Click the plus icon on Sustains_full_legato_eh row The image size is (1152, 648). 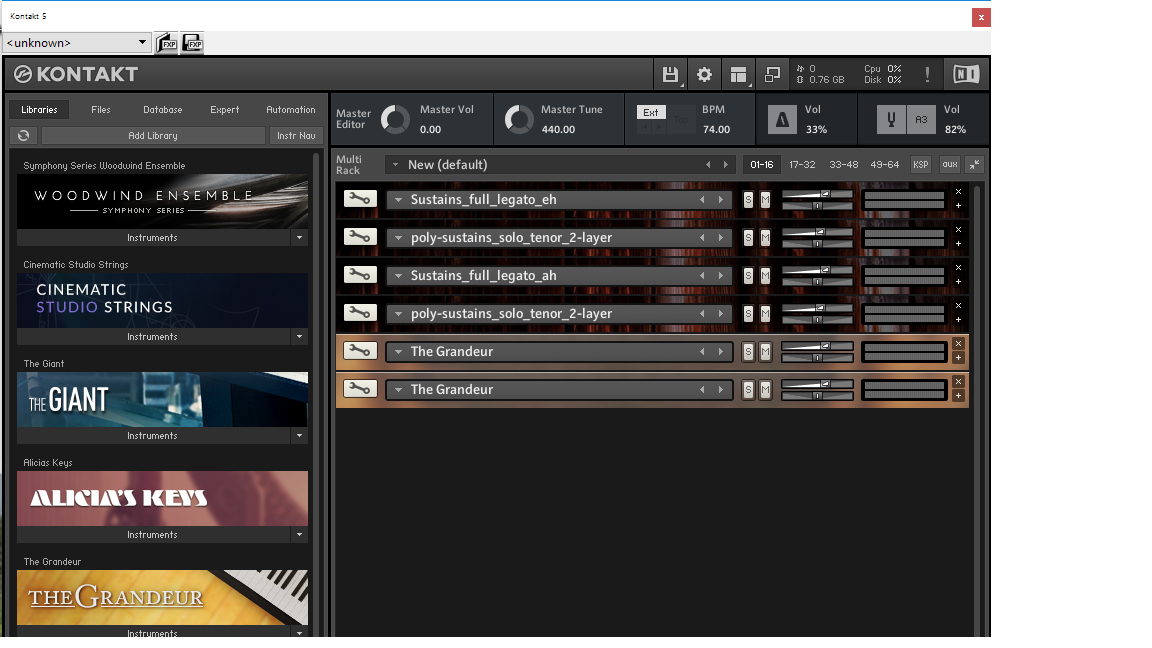pos(958,206)
